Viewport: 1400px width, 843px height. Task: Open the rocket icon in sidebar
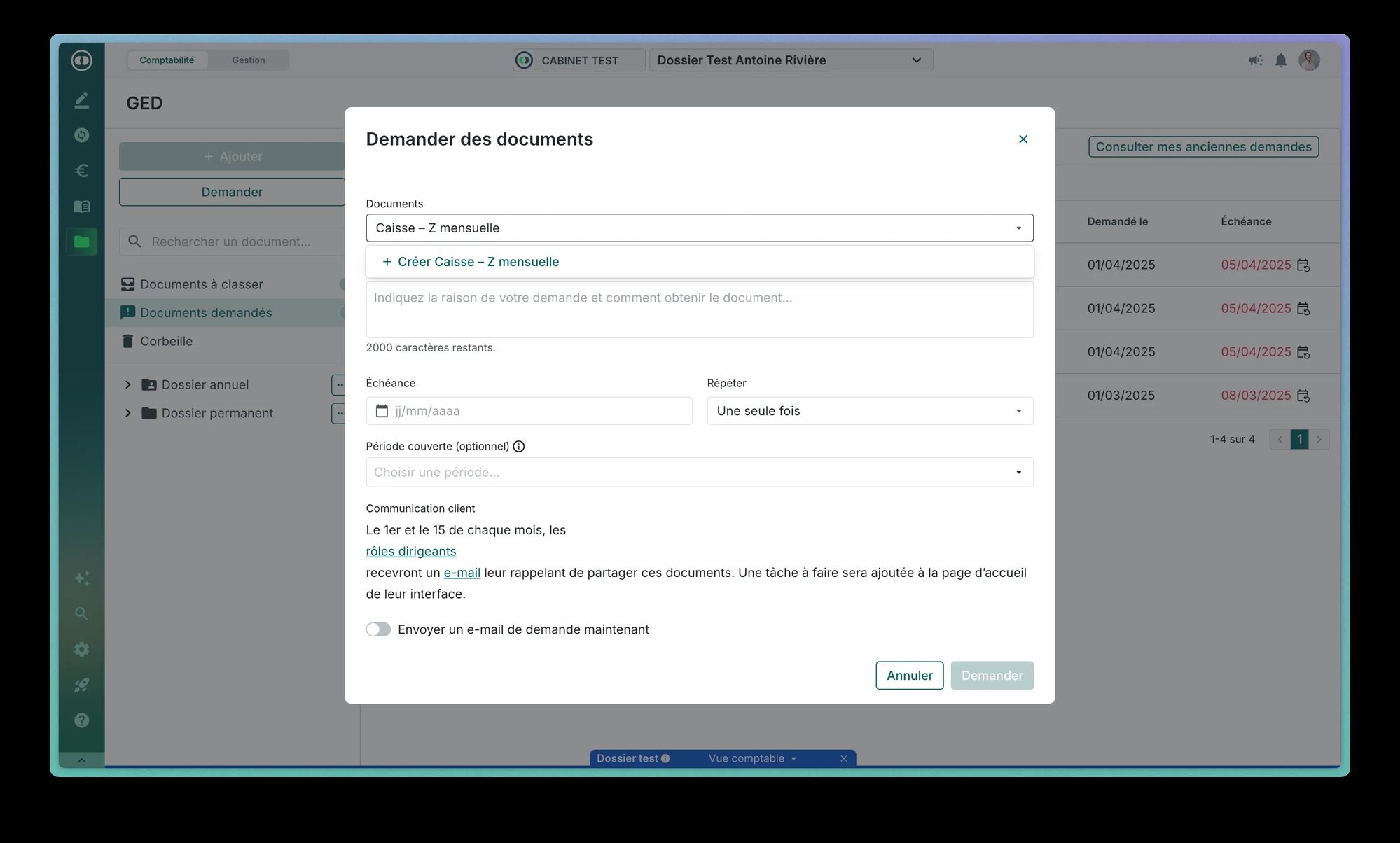coord(81,685)
